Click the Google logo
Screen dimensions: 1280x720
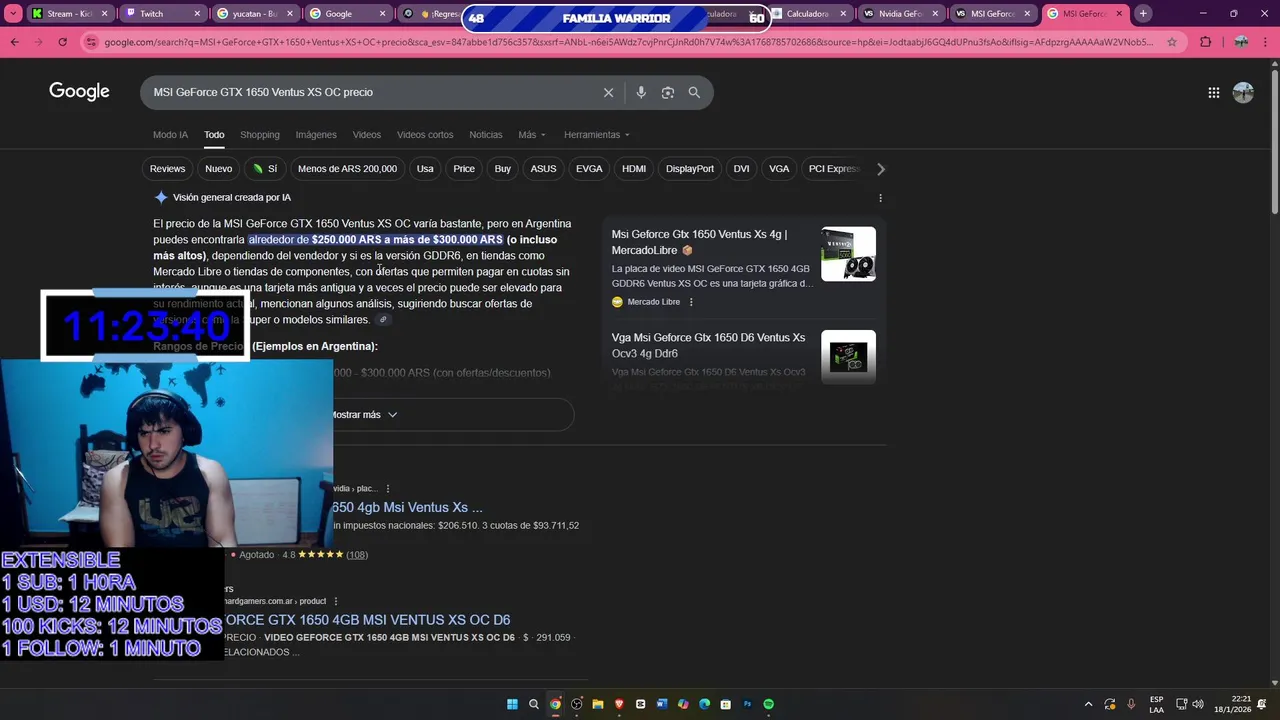pos(79,92)
